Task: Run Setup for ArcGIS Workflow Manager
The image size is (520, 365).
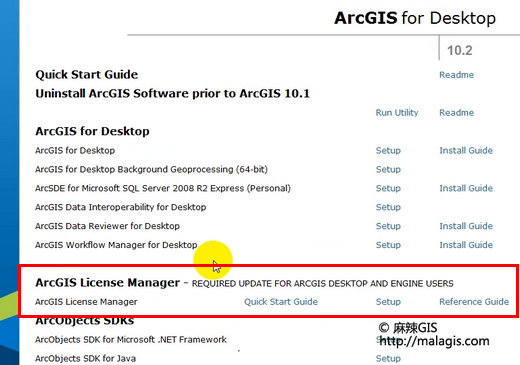Action: (x=388, y=245)
